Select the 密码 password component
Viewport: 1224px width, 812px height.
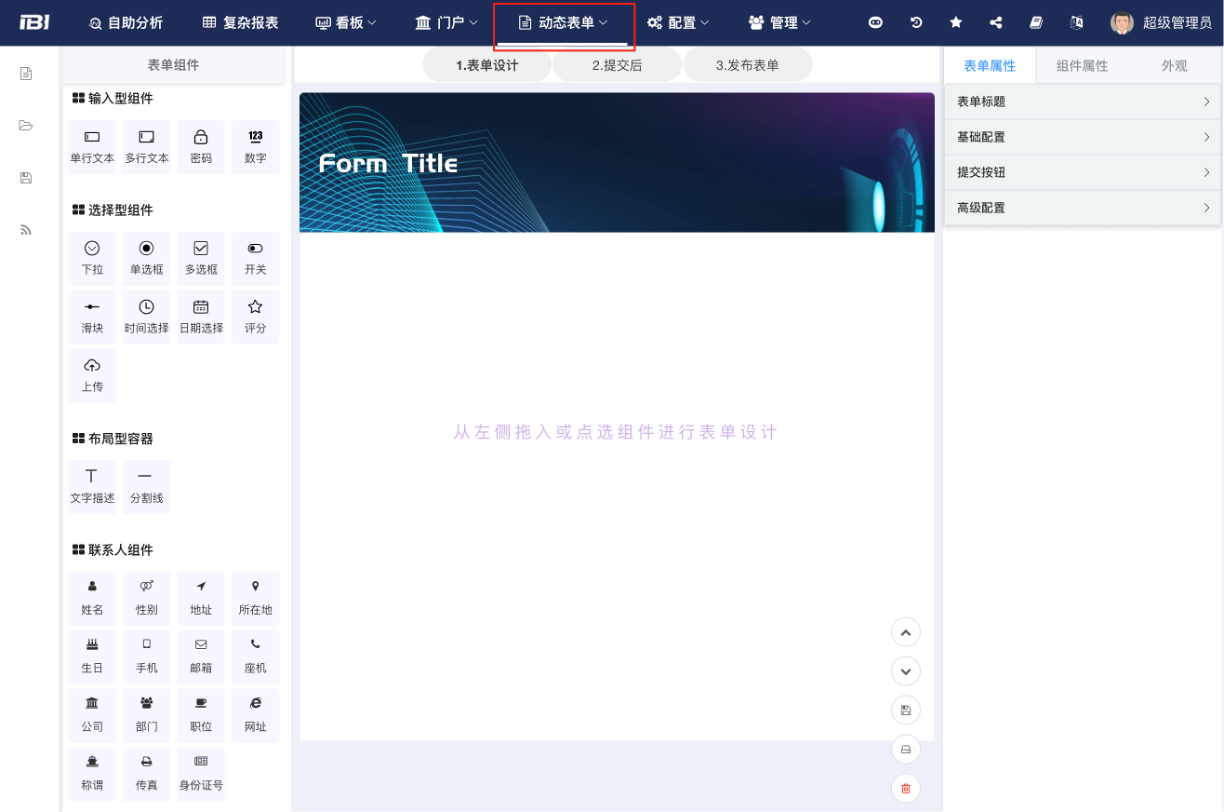pyautogui.click(x=201, y=146)
